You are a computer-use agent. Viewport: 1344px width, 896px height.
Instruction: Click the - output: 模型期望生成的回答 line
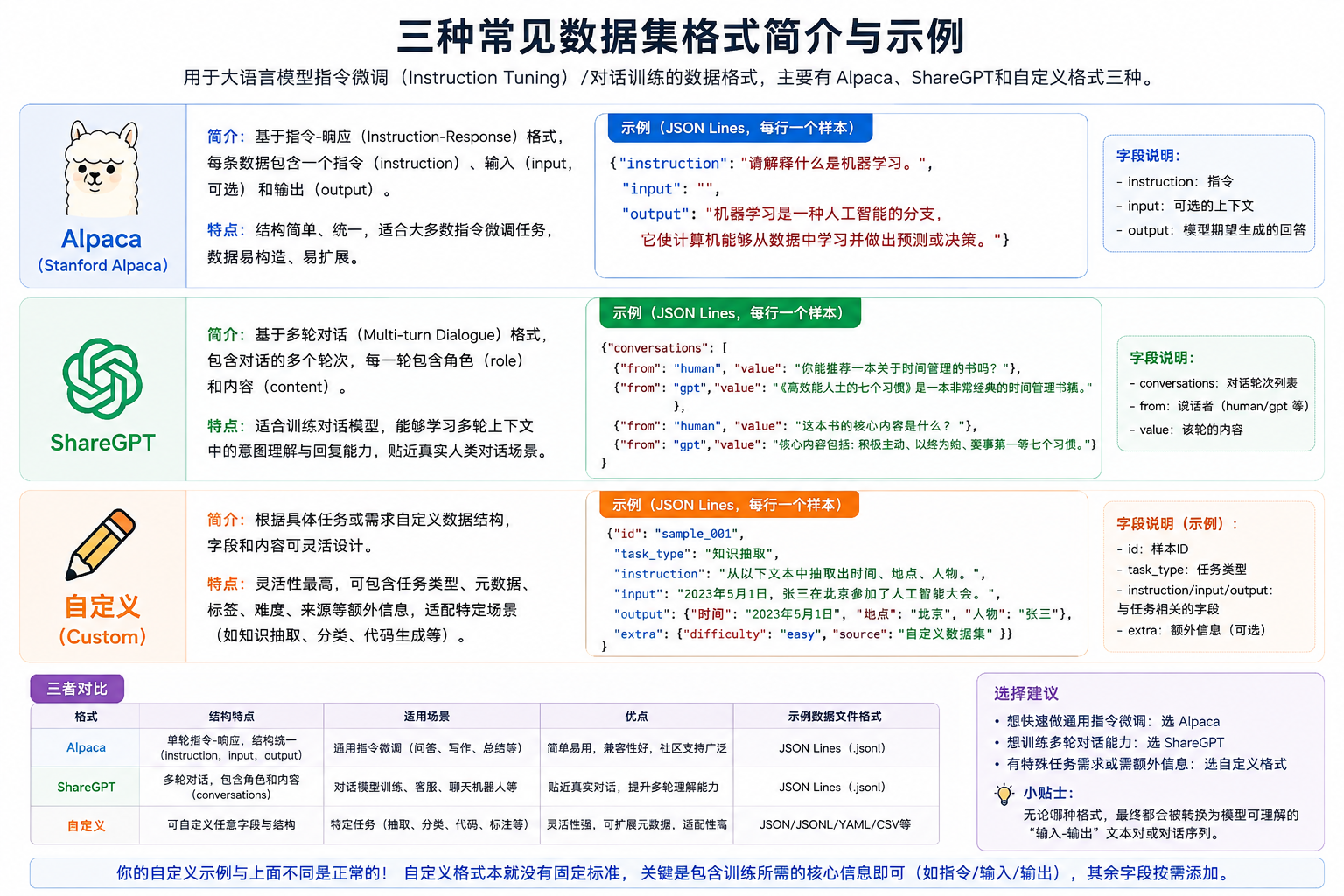1211,230
